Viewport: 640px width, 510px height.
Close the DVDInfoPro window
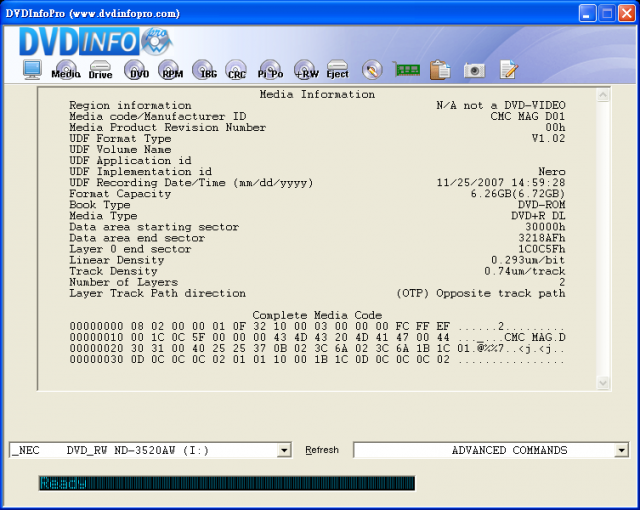tap(626, 13)
